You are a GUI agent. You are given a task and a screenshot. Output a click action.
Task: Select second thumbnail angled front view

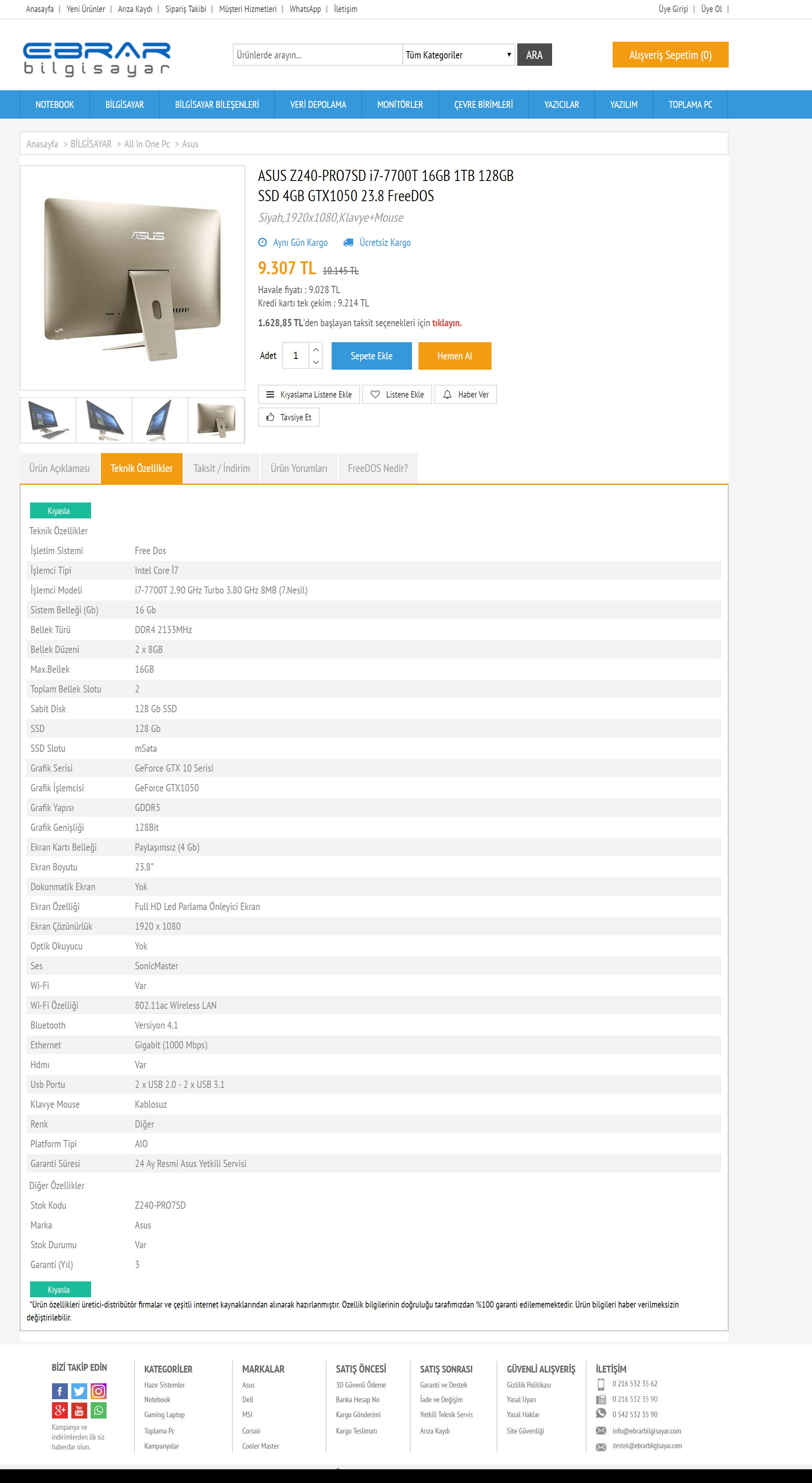(104, 420)
